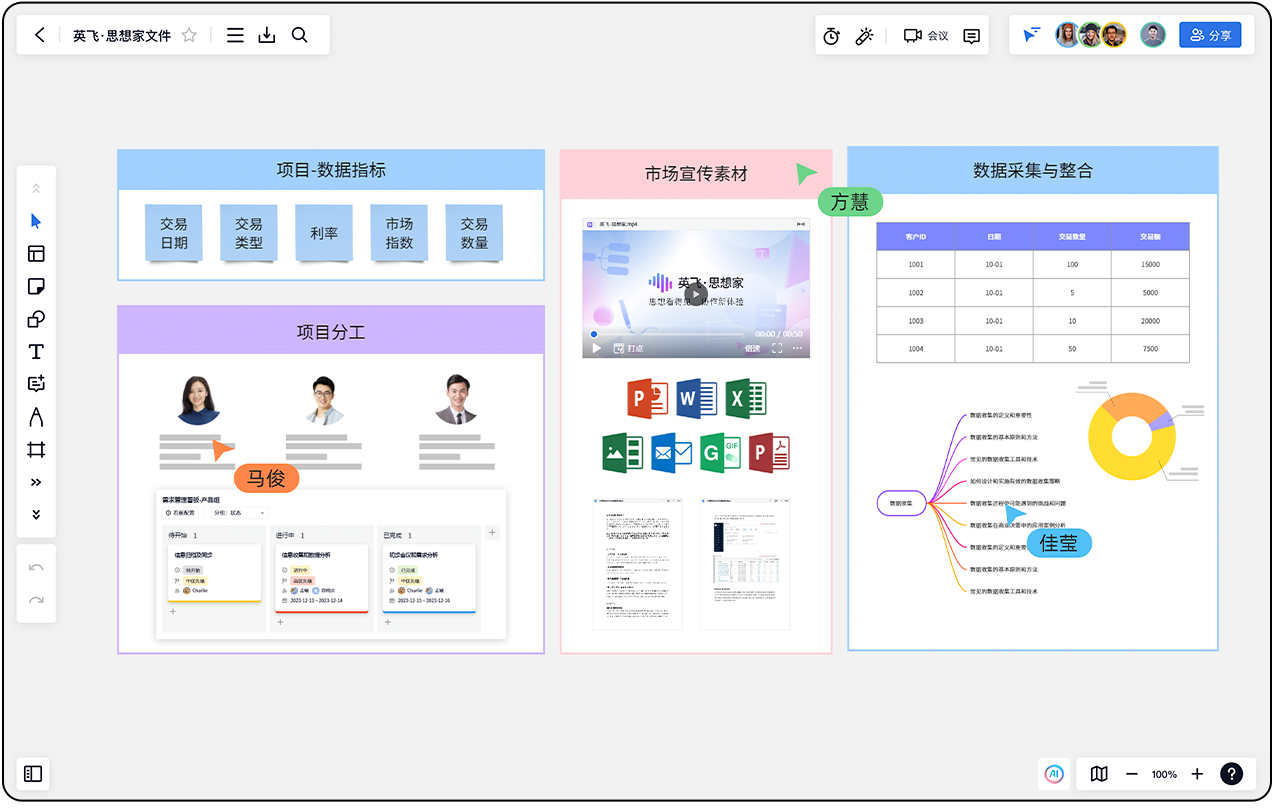Select the comment annotation tool
1274x808 pixels.
tap(37, 384)
